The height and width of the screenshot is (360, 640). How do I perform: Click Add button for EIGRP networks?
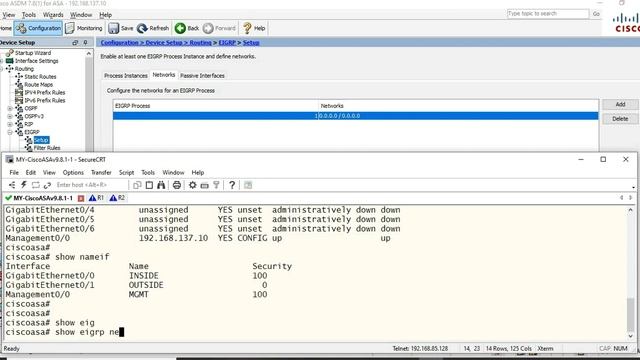coord(620,104)
